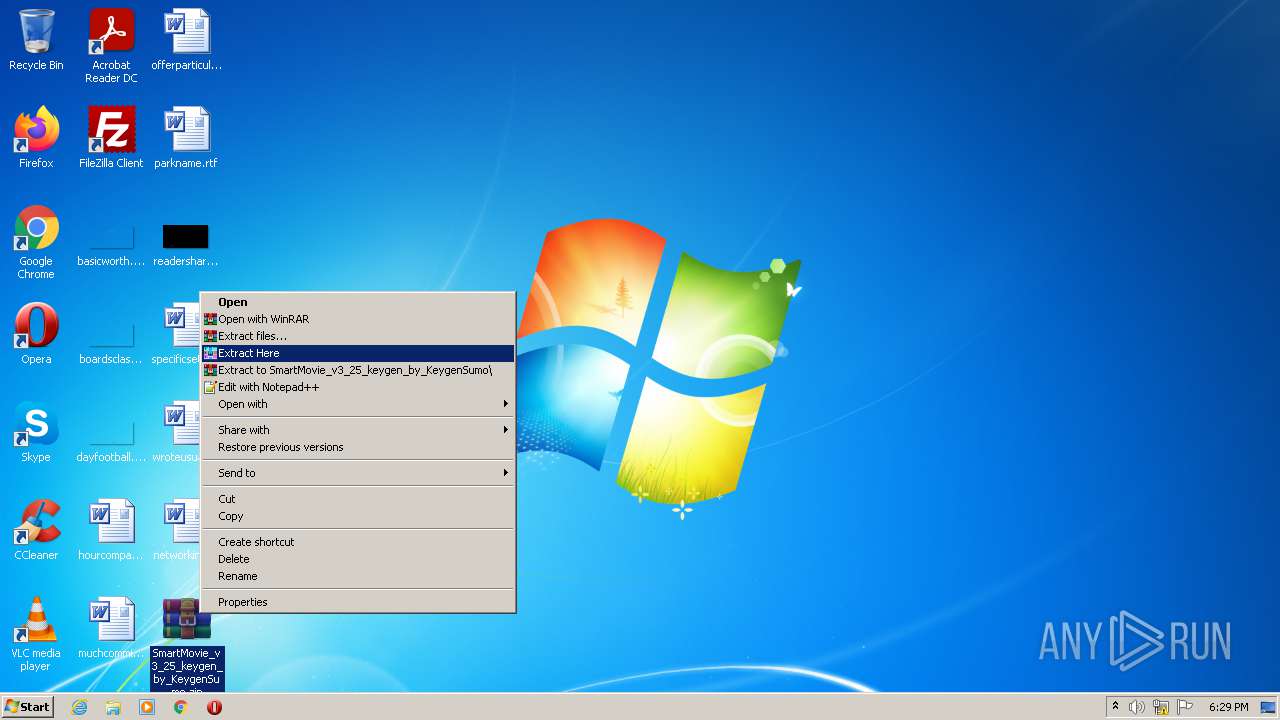The image size is (1280, 720).
Task: Open Skype desktop shortcut
Action: pyautogui.click(x=36, y=432)
